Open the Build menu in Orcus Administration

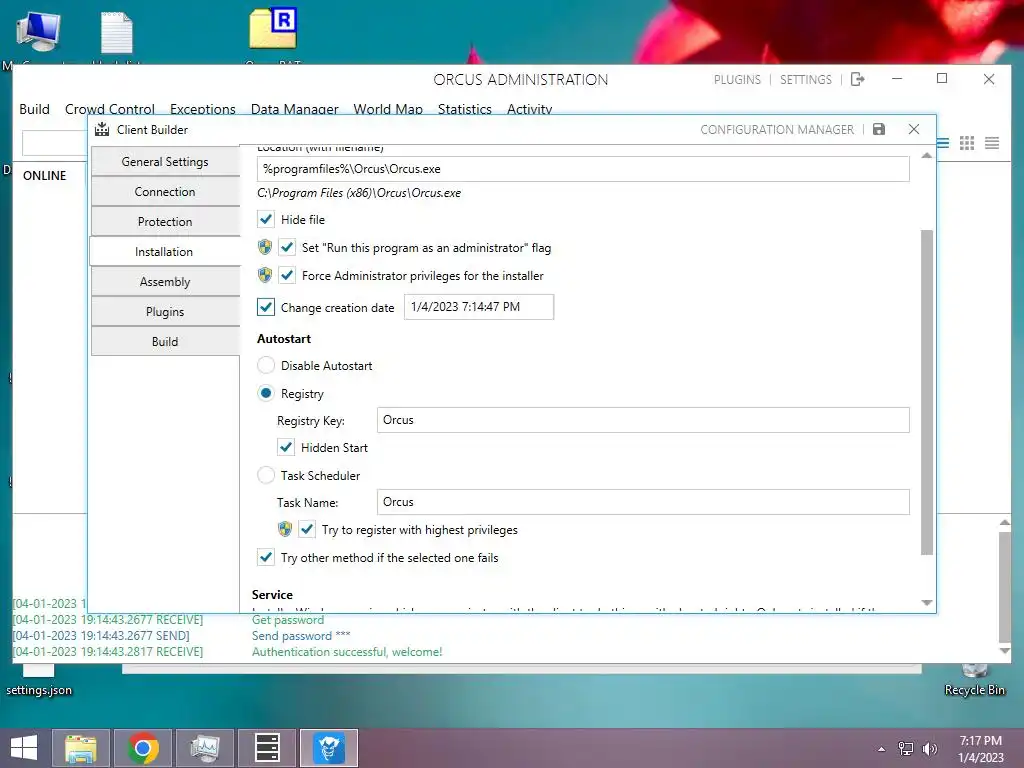pyautogui.click(x=35, y=109)
